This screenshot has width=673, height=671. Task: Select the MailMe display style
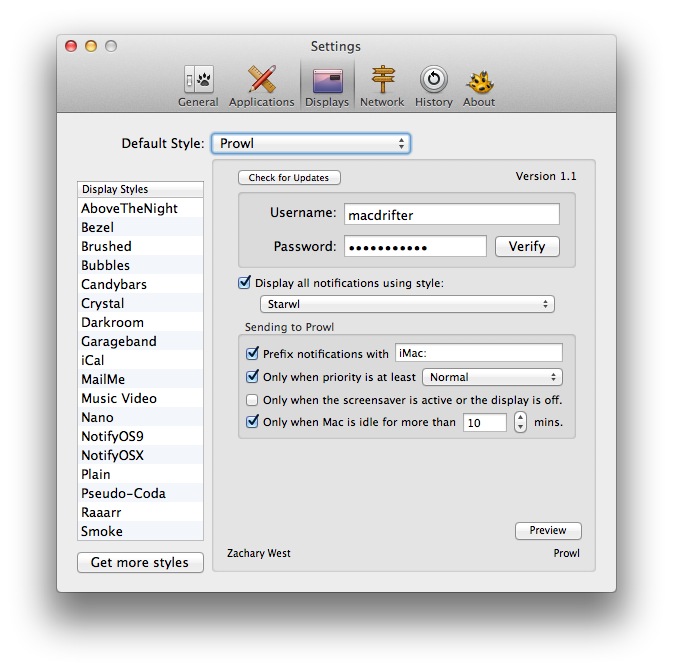point(140,379)
